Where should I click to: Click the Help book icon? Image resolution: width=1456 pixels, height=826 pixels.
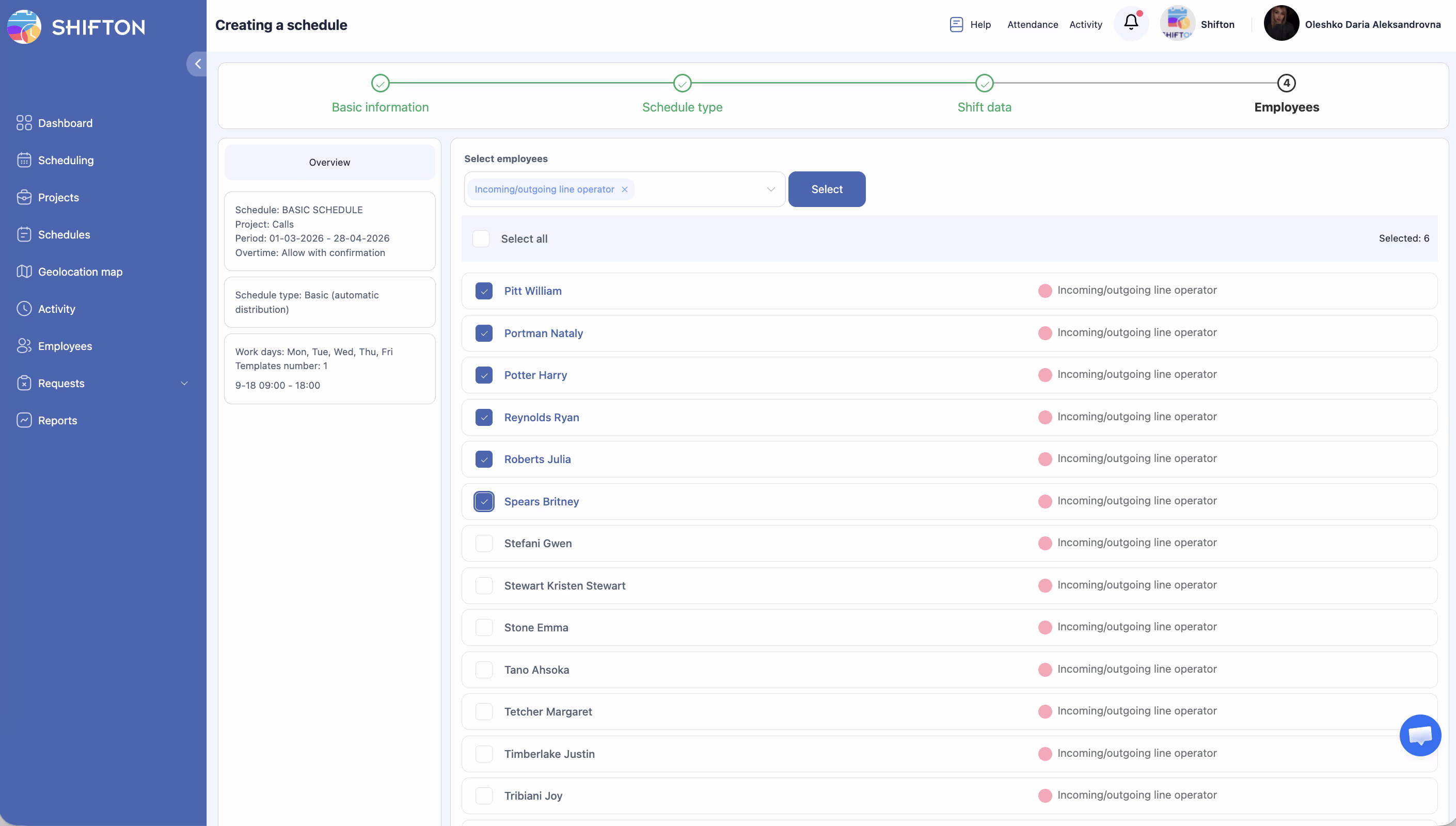coord(956,24)
